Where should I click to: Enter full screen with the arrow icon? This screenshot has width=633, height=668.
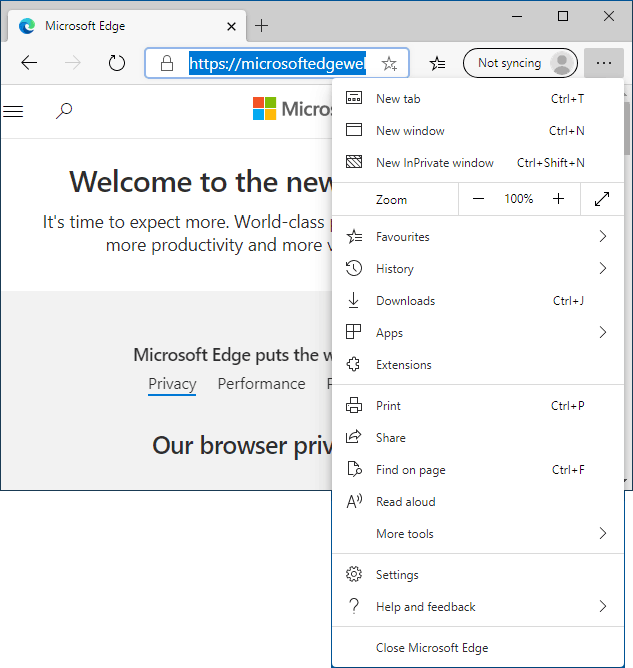tap(602, 199)
